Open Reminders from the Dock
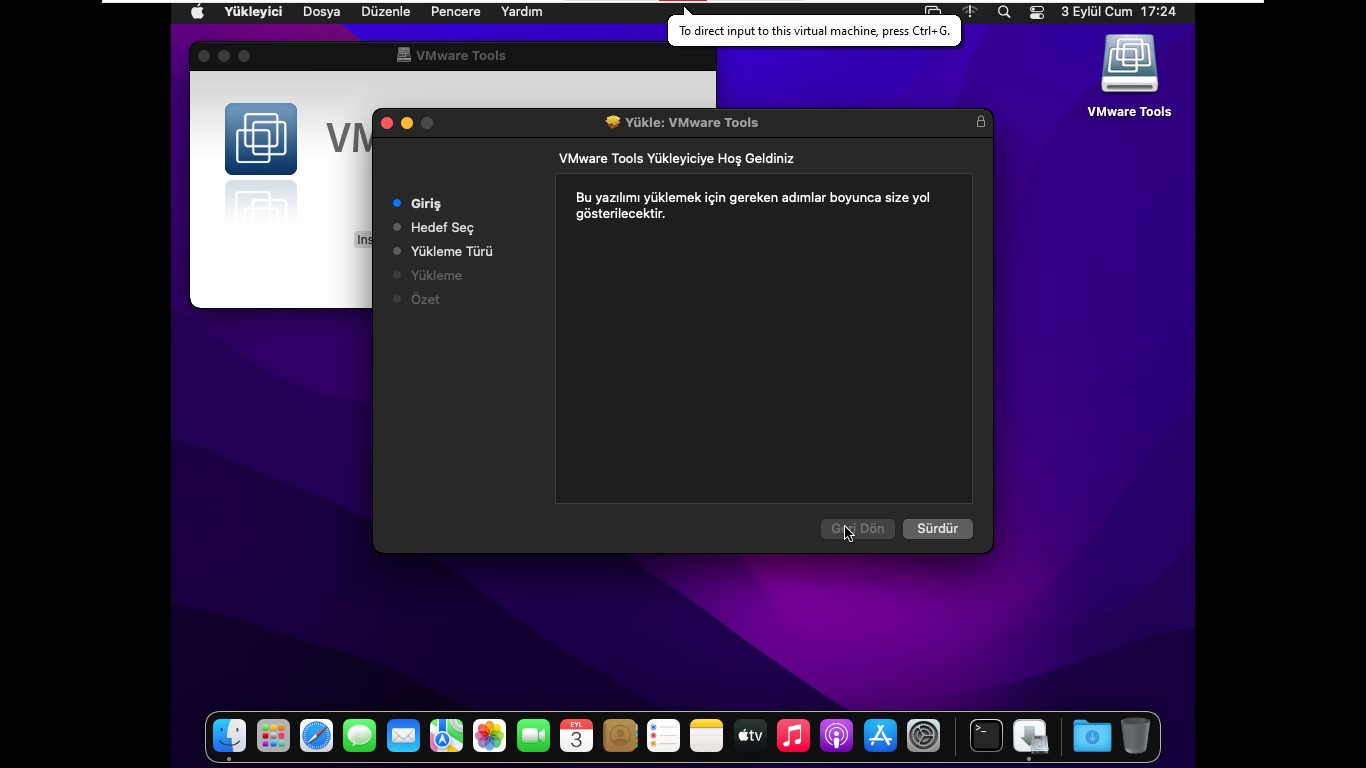This screenshot has width=1366, height=768. [x=663, y=737]
